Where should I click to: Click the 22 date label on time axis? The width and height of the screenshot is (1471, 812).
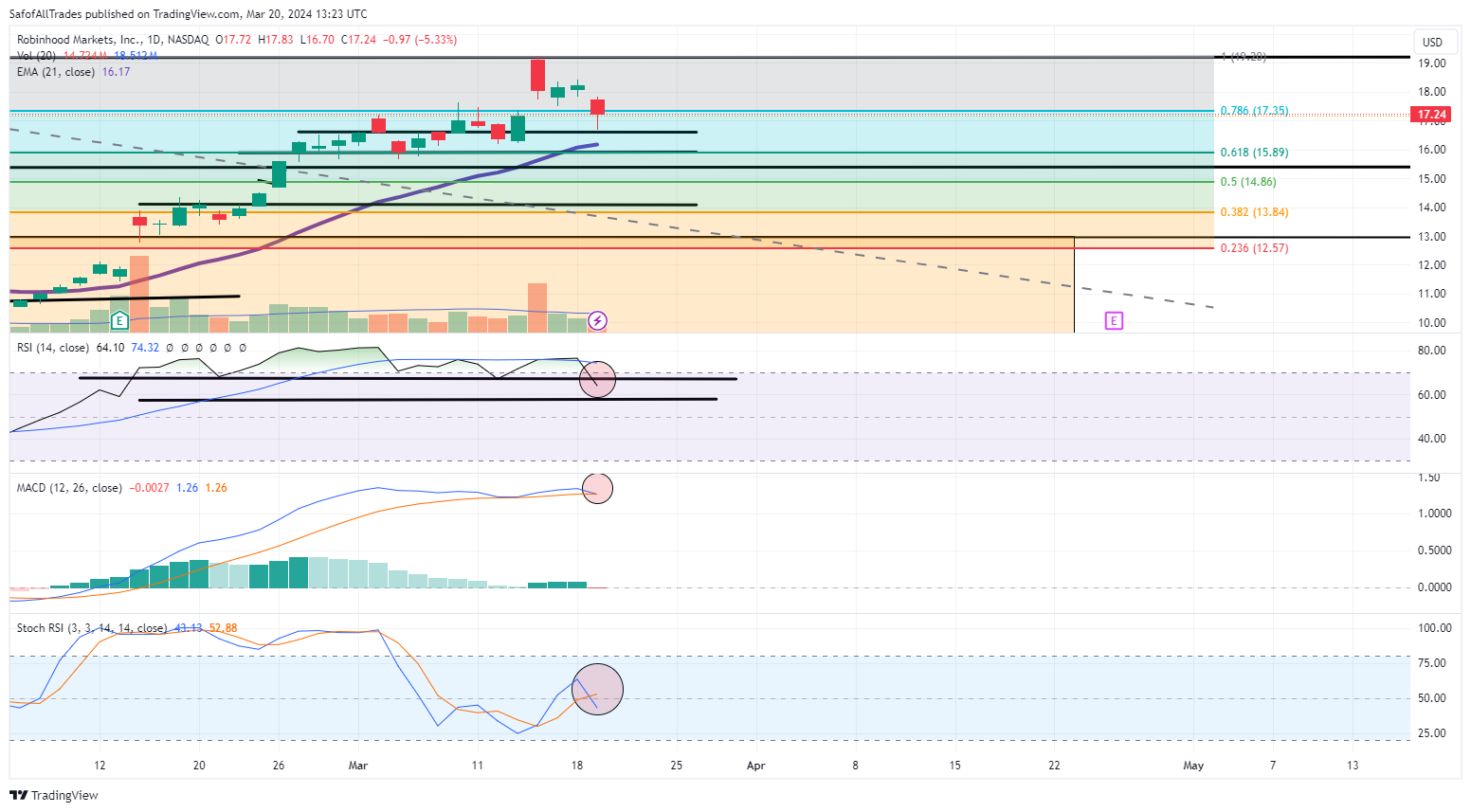1054,766
